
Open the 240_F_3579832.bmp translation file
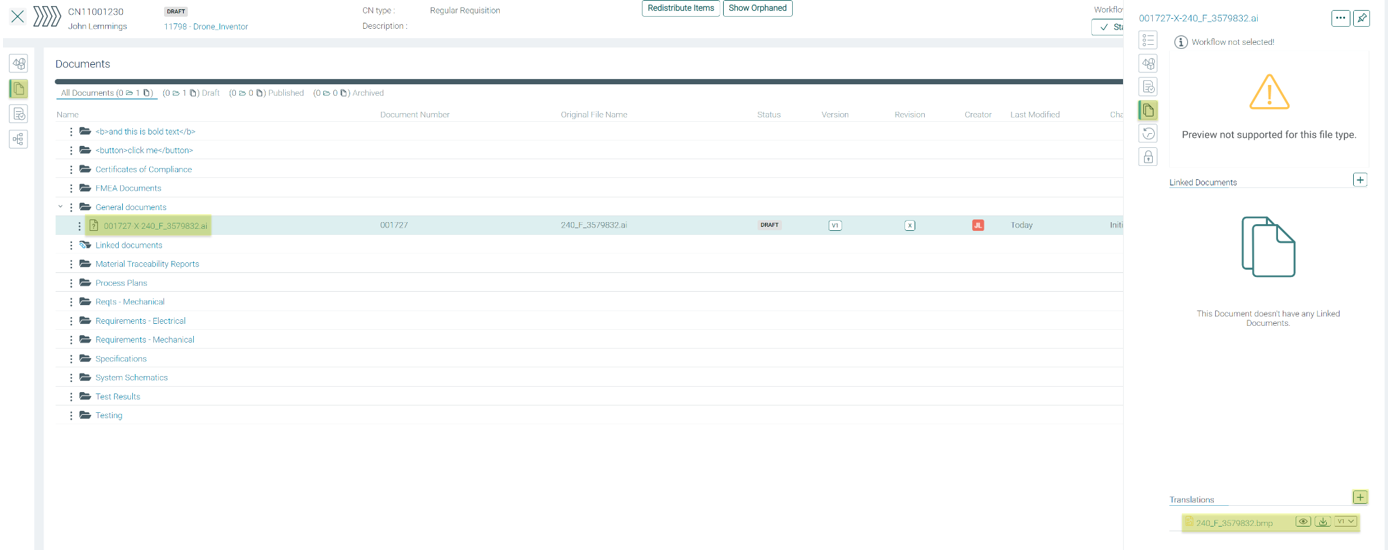(x=1234, y=523)
